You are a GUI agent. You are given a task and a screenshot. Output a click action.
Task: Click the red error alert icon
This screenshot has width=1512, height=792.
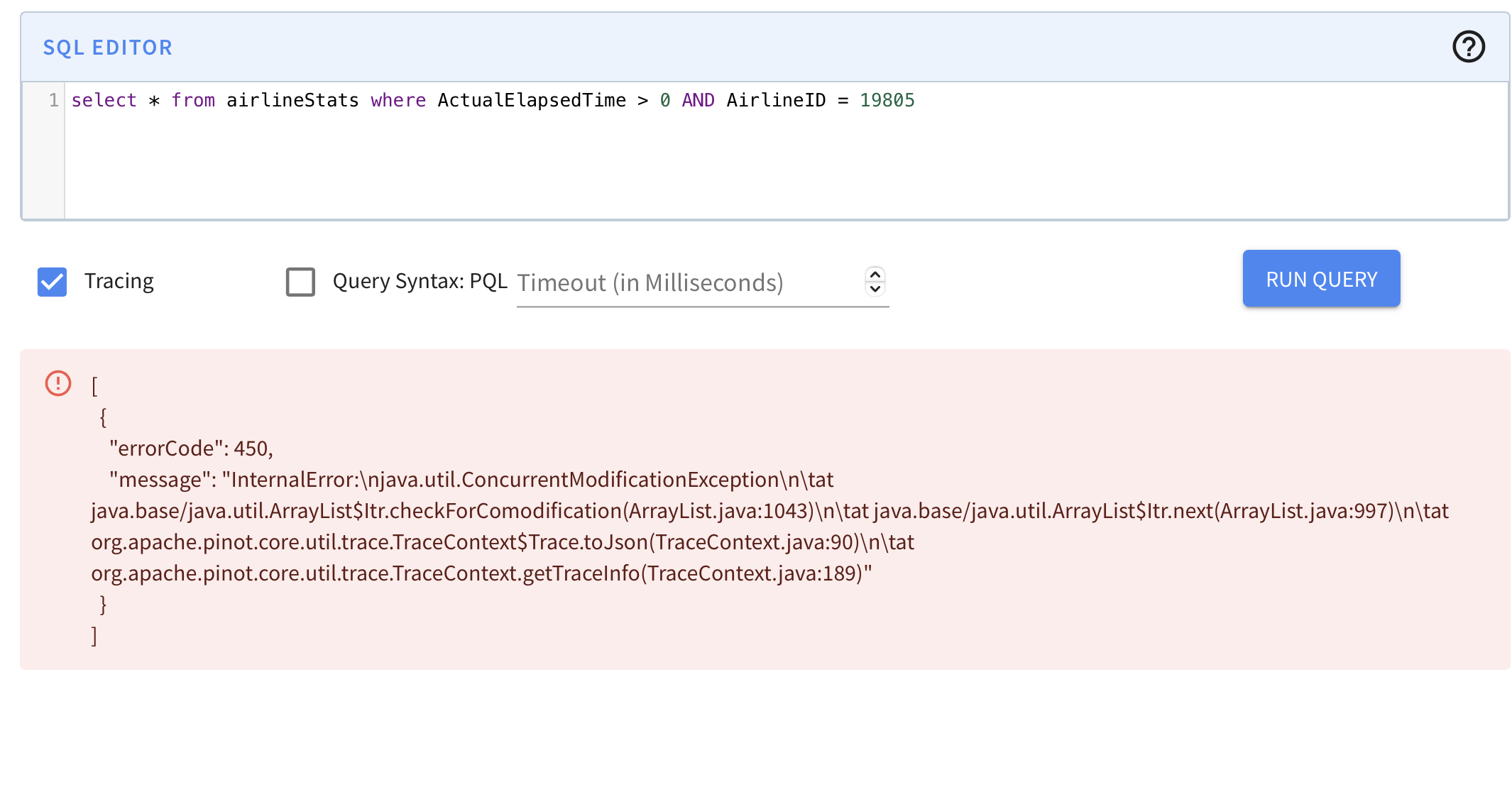click(x=58, y=383)
